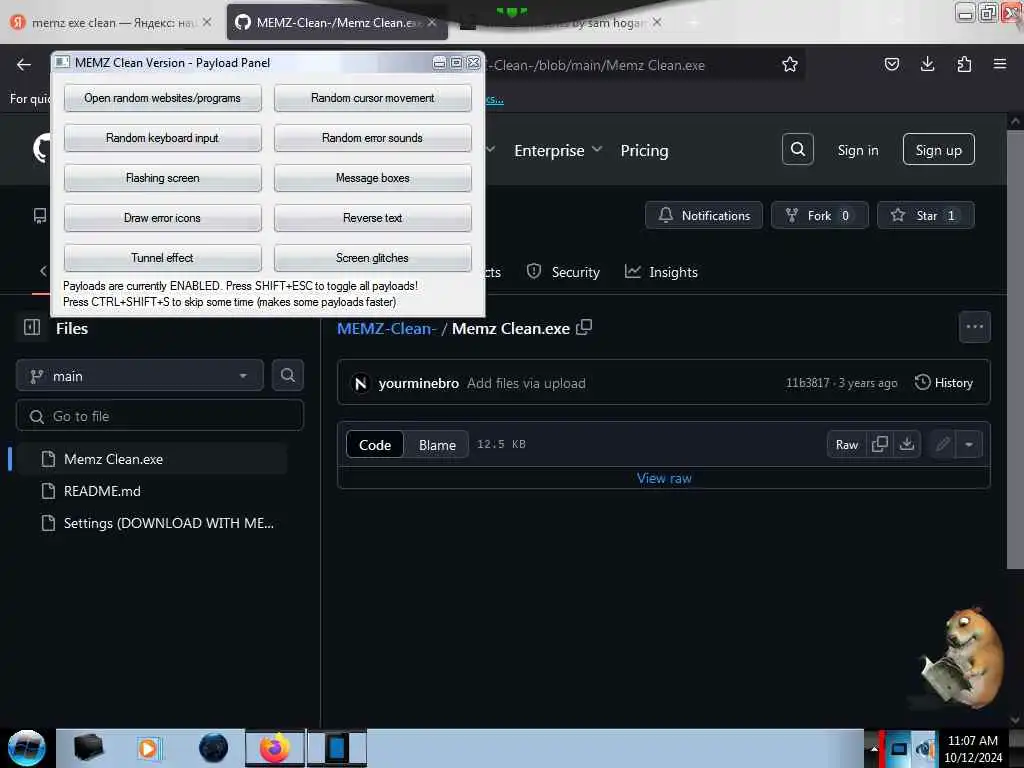Close the MEMZ-Clean GitHub tab
1024x768 pixels.
coord(432,22)
